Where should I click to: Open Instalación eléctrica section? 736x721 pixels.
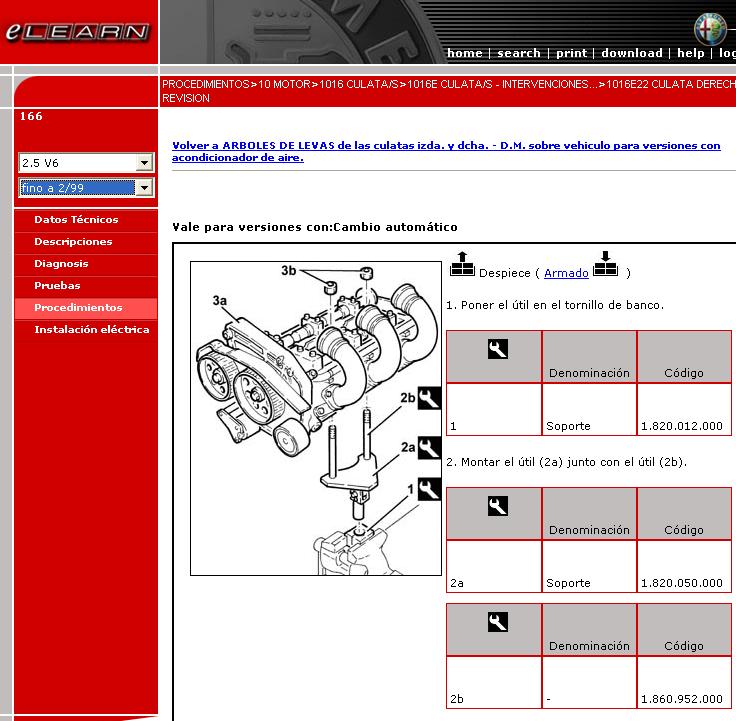91,330
